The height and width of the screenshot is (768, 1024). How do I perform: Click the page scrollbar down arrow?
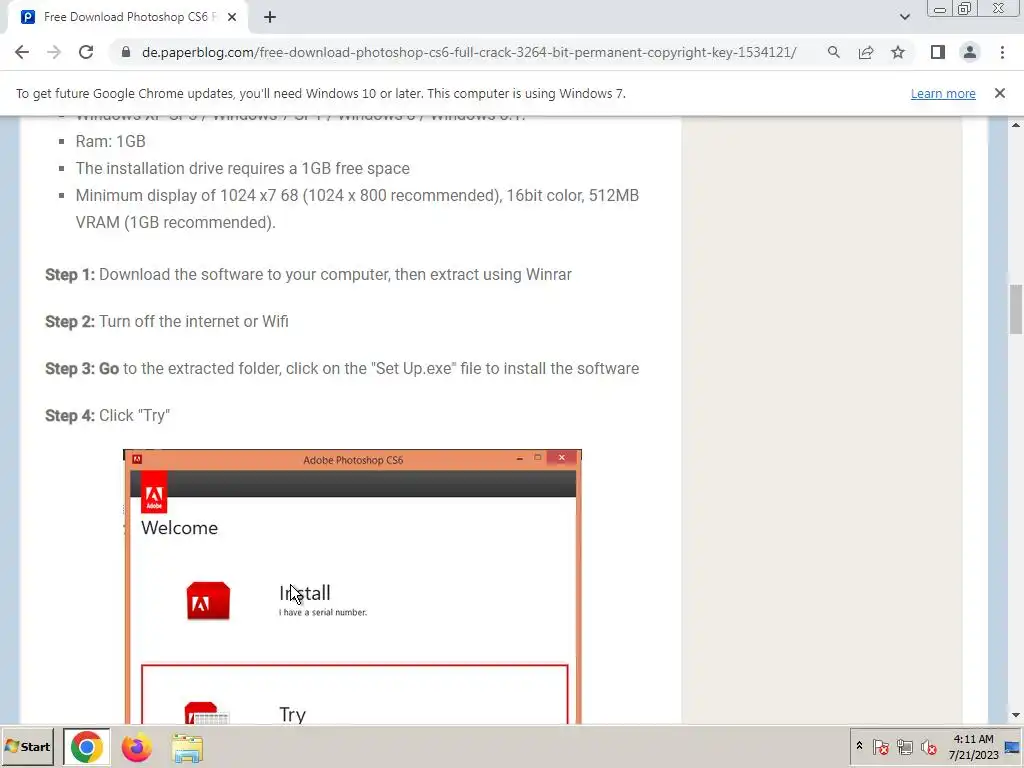(1016, 716)
